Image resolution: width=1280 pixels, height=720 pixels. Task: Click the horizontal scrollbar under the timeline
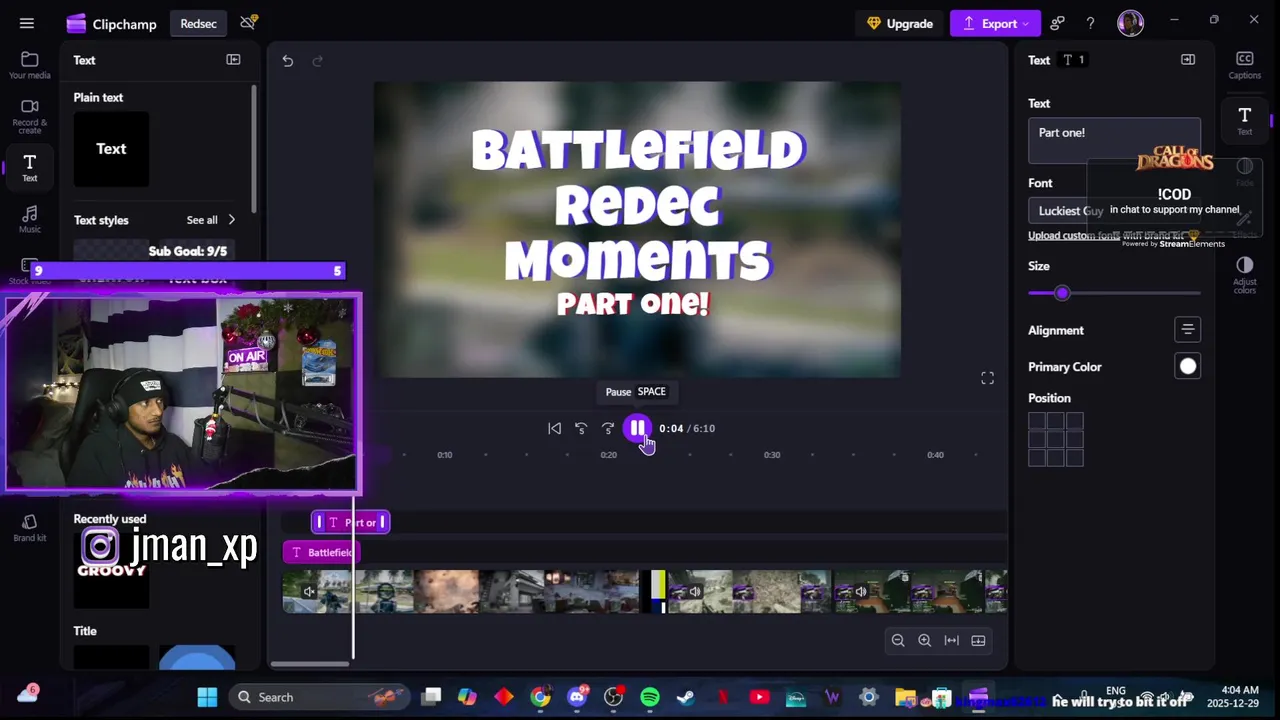pos(310,664)
